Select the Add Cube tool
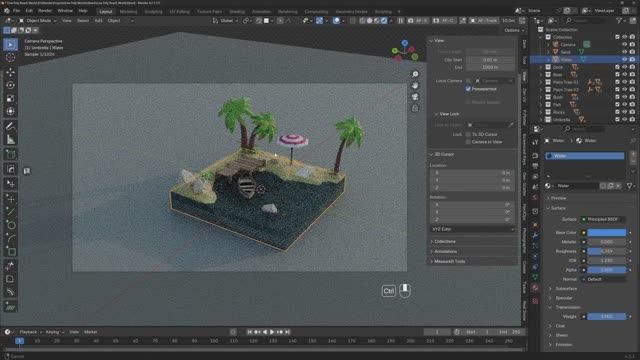640x360 pixels. (x=11, y=154)
